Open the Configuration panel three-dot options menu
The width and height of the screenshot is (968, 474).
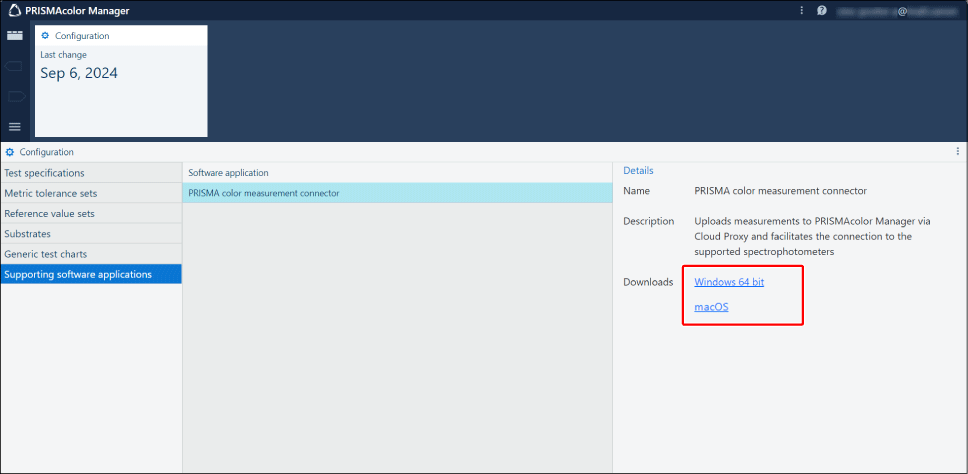click(x=957, y=152)
